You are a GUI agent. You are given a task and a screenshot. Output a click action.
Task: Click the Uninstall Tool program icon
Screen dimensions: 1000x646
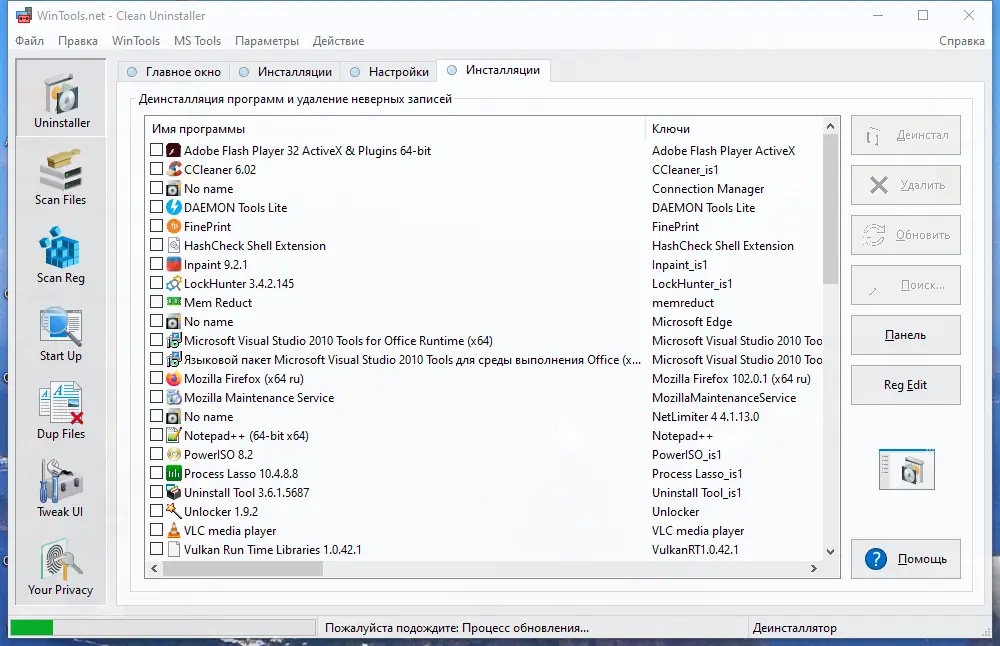pos(173,492)
